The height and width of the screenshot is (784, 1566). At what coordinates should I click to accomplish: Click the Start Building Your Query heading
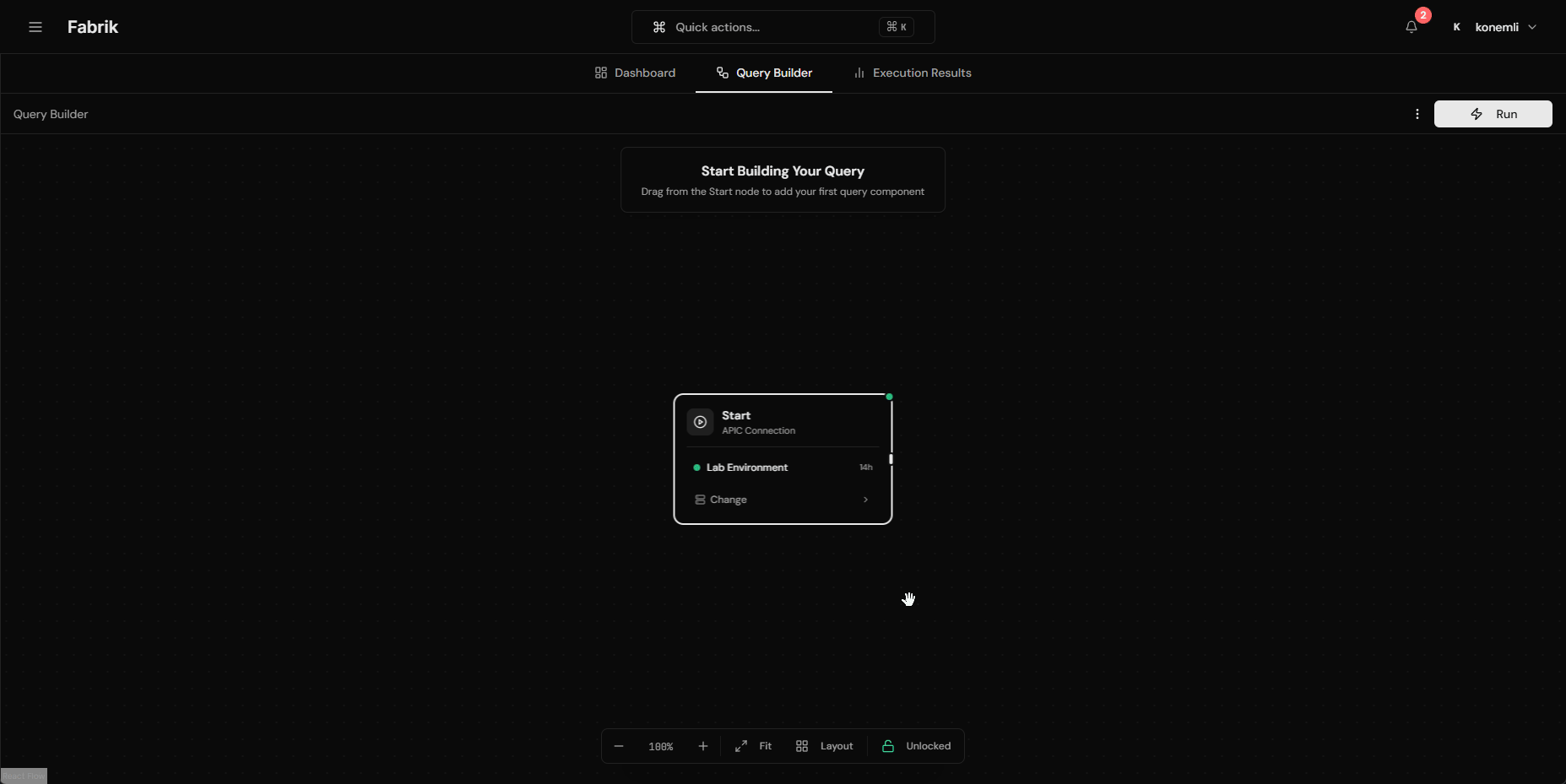[x=783, y=171]
